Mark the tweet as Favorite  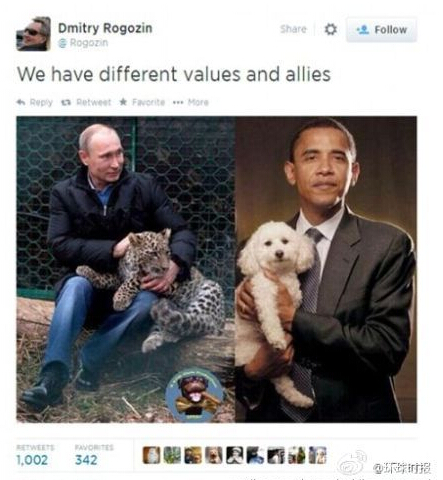click(x=142, y=102)
